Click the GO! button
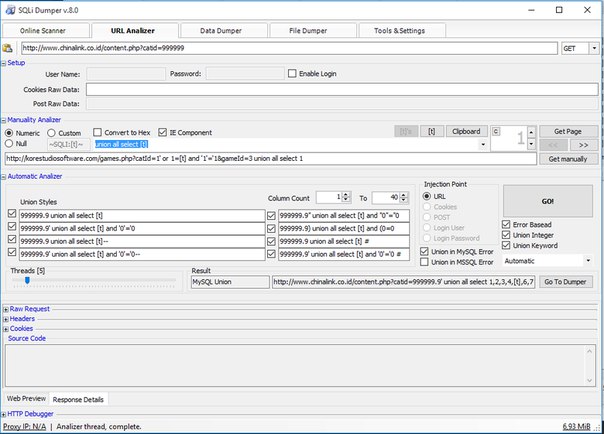The image size is (604, 434). click(x=548, y=201)
